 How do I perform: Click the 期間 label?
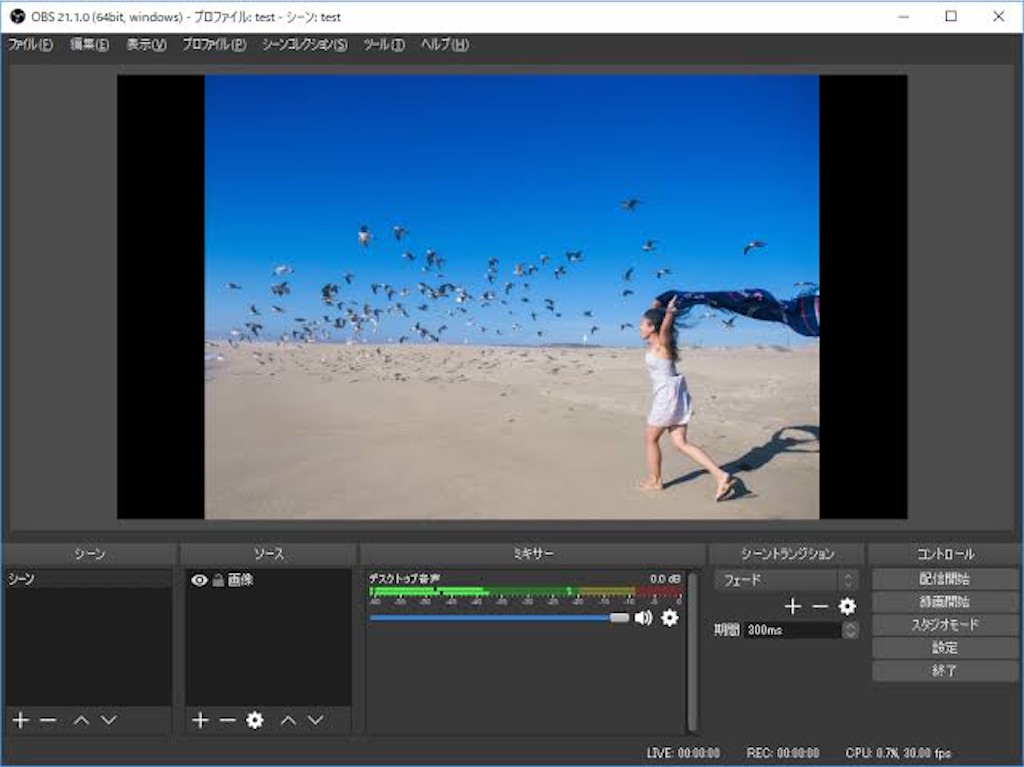coord(726,630)
